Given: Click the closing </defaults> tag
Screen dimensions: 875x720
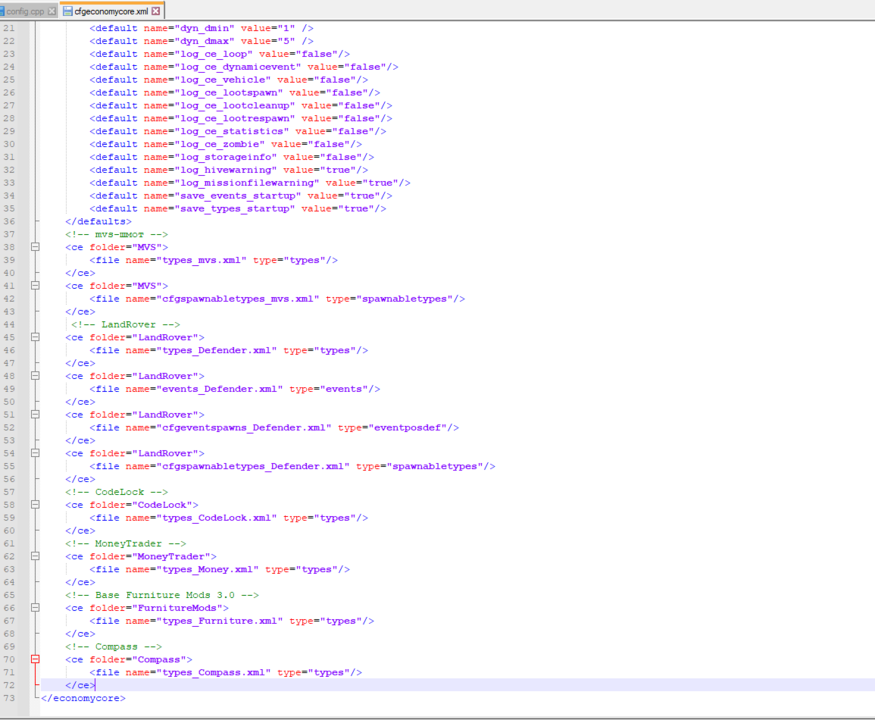Looking at the screenshot, I should pyautogui.click(x=98, y=221).
